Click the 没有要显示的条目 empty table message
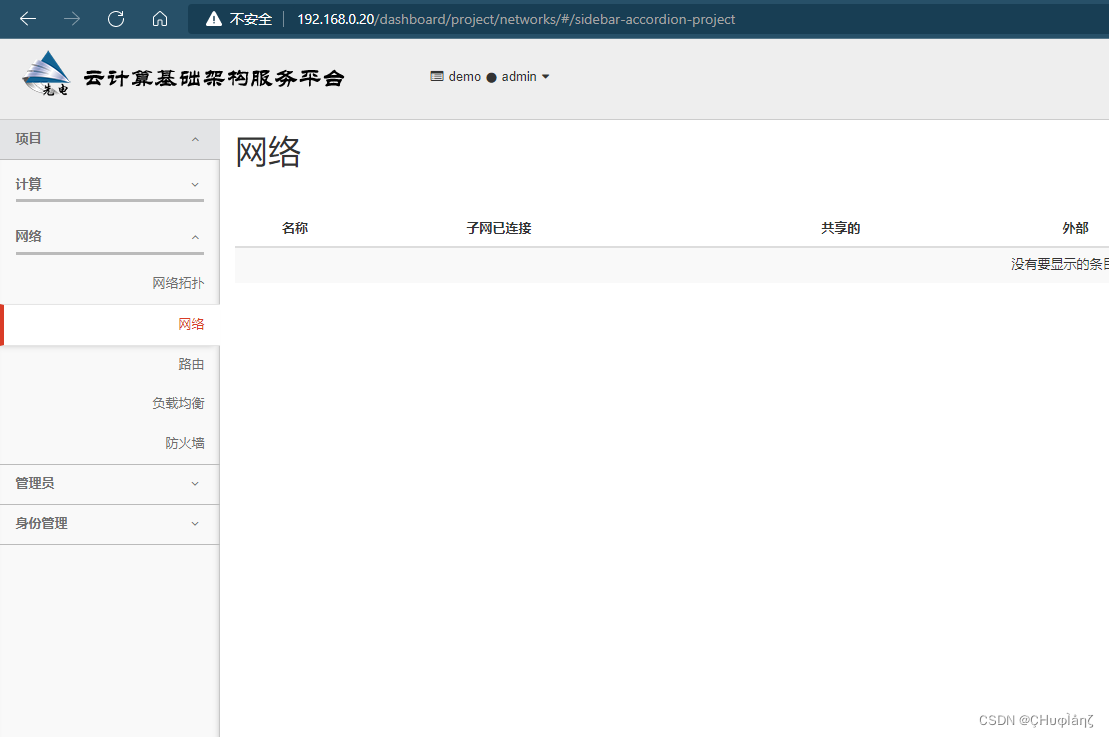The width and height of the screenshot is (1109, 737). coord(1059,265)
